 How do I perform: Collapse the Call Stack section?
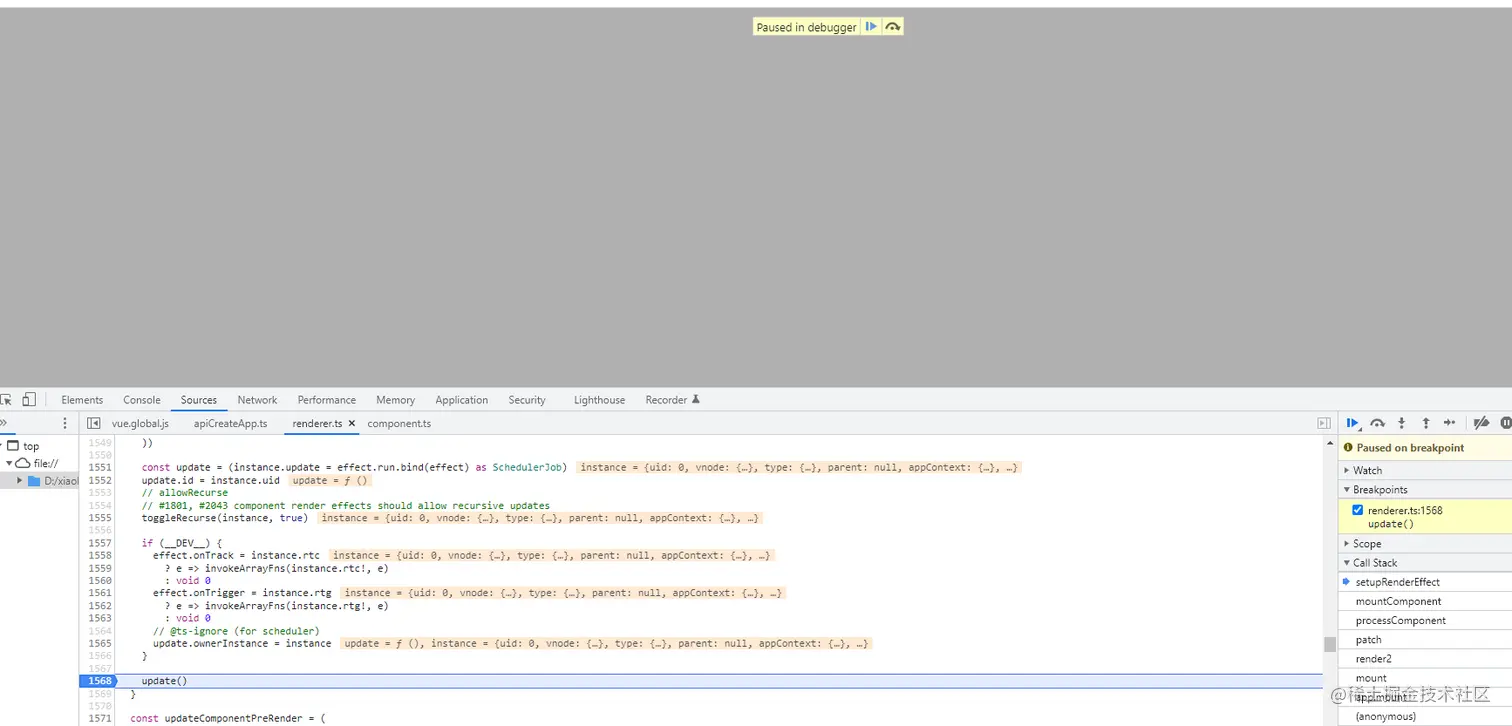(x=1425, y=563)
